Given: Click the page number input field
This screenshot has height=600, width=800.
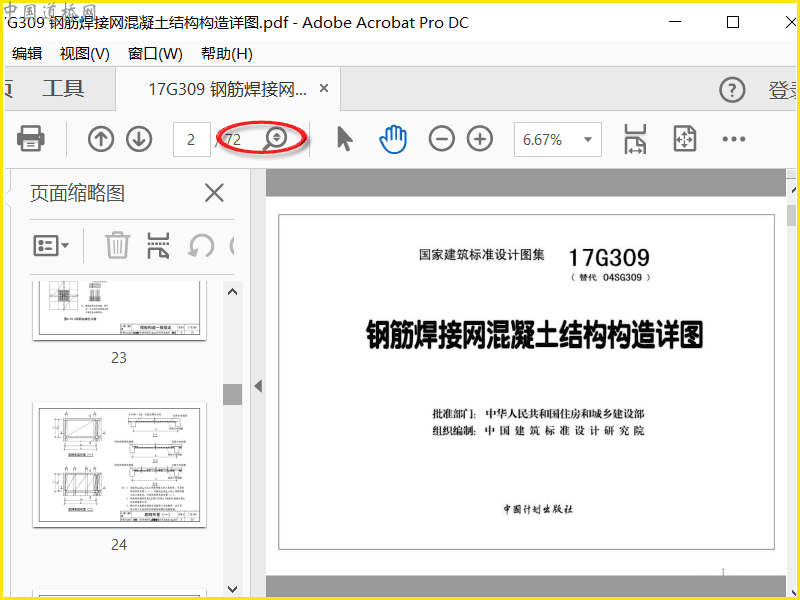Looking at the screenshot, I should [191, 139].
